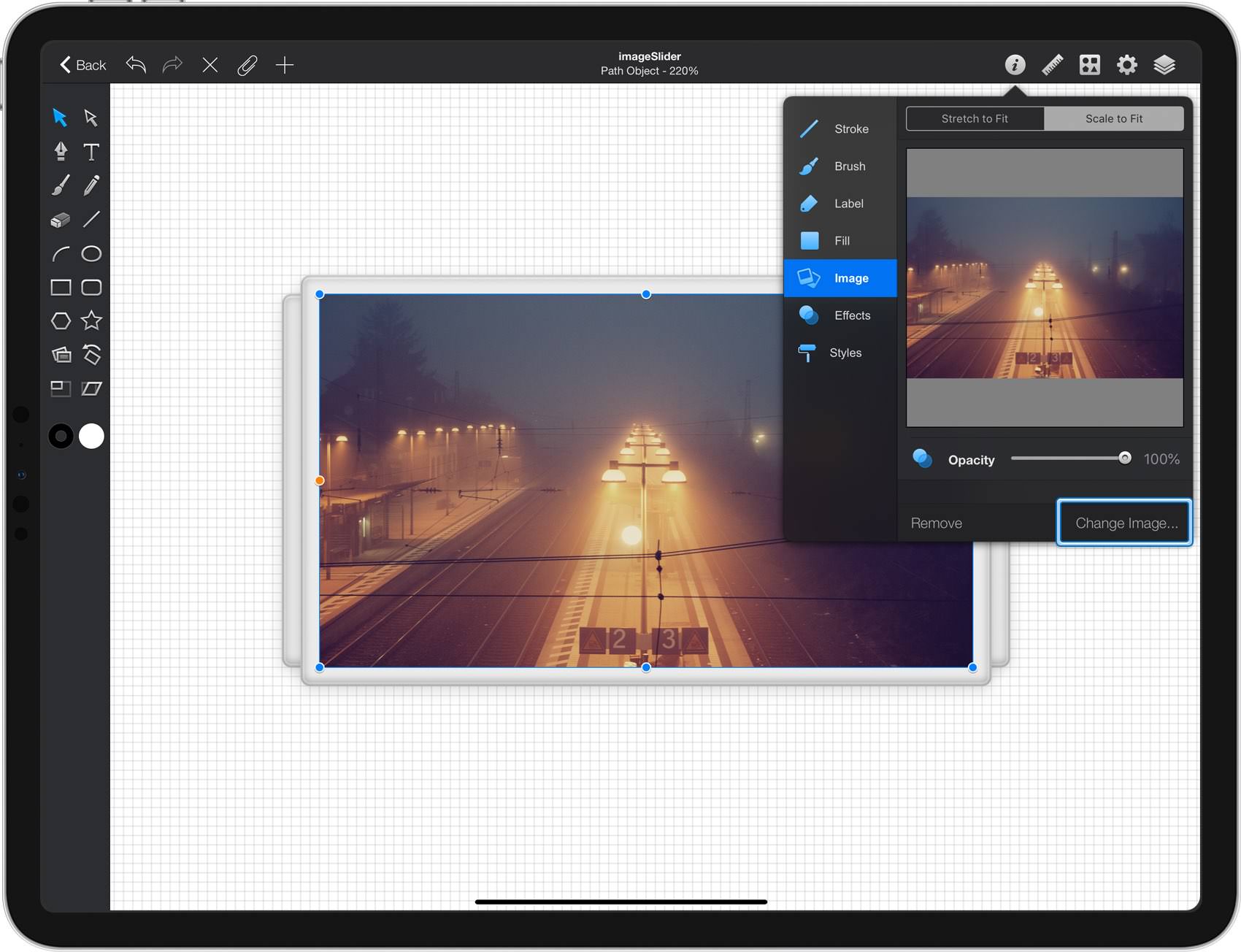
Task: Click the paperclip attachment icon
Action: [247, 66]
